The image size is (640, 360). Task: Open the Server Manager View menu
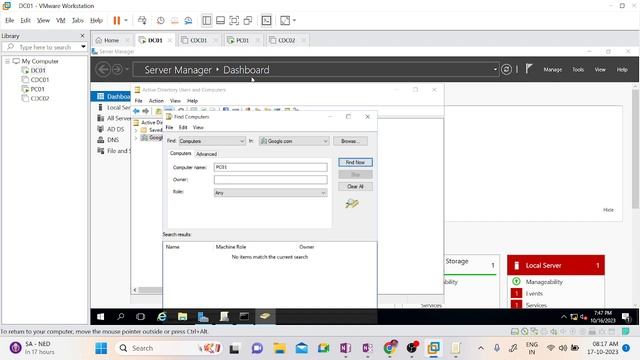600,70
